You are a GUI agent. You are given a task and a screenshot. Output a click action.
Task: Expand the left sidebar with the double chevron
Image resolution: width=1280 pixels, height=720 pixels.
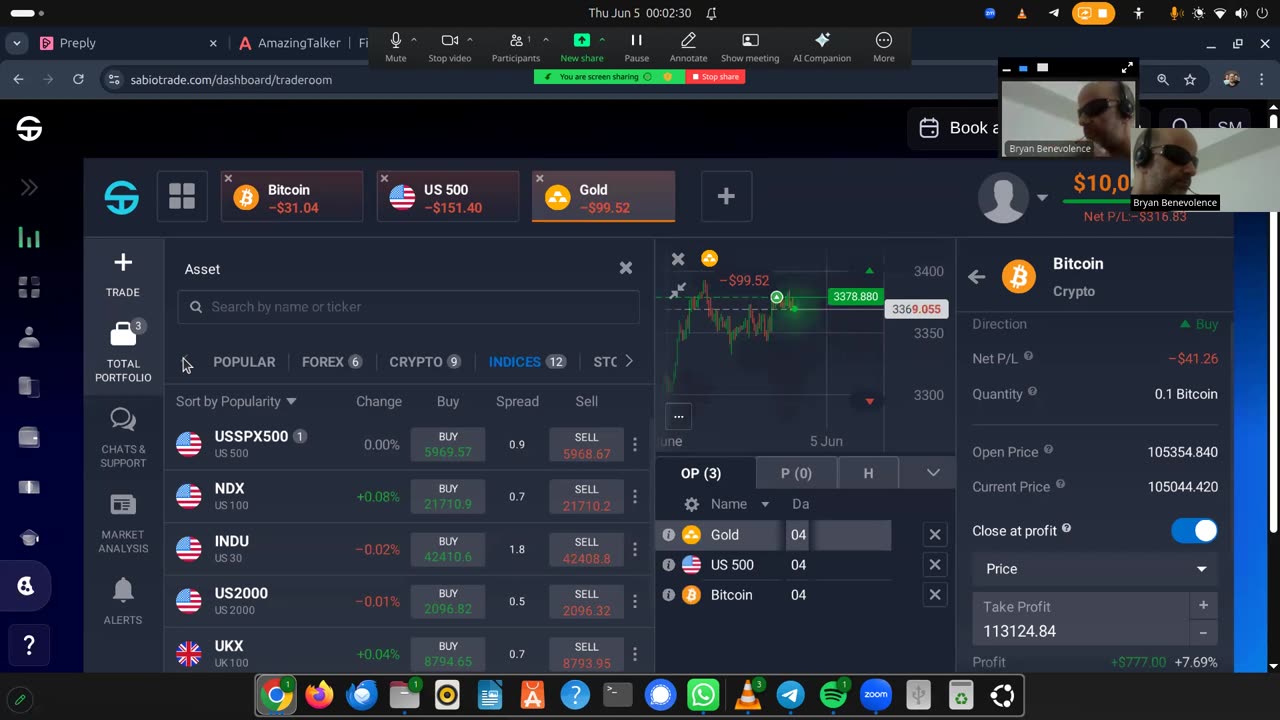coord(29,187)
